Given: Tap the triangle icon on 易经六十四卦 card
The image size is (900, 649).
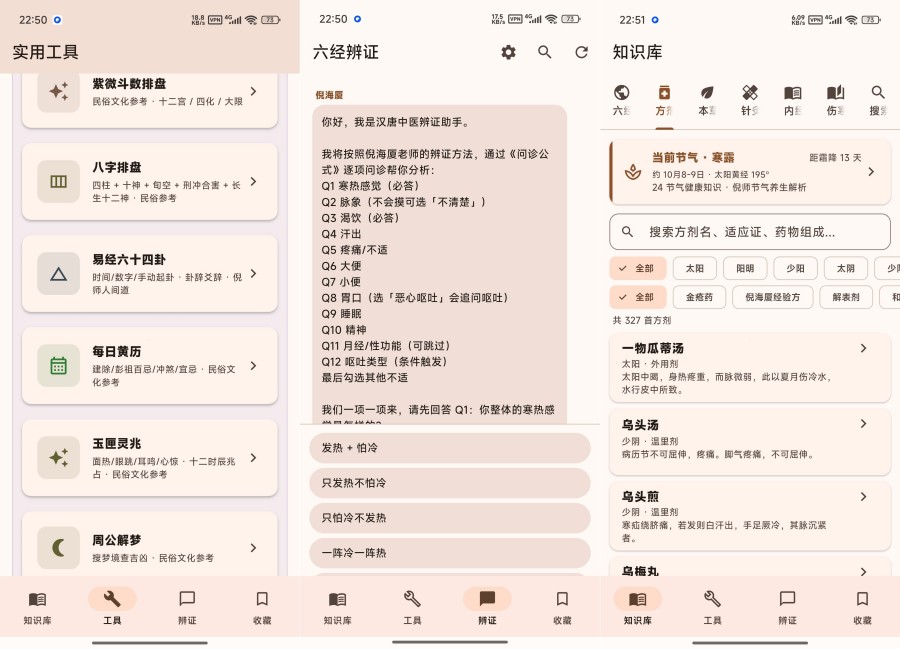Looking at the screenshot, I should pyautogui.click(x=59, y=274).
